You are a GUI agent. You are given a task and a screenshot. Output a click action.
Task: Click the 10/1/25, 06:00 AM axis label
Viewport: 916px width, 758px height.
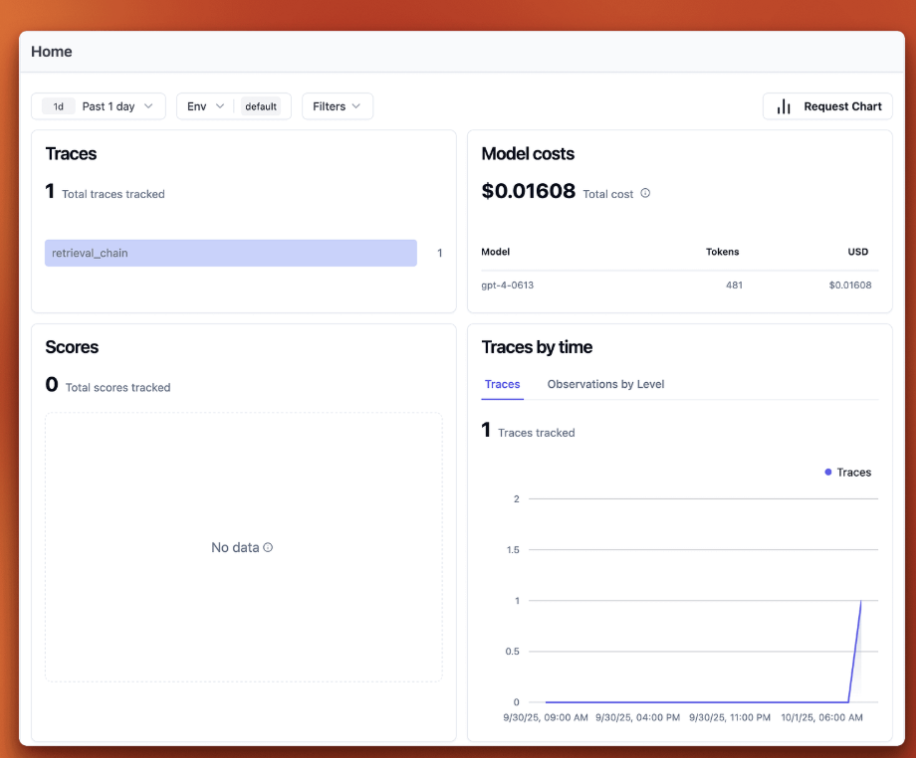click(x=822, y=717)
